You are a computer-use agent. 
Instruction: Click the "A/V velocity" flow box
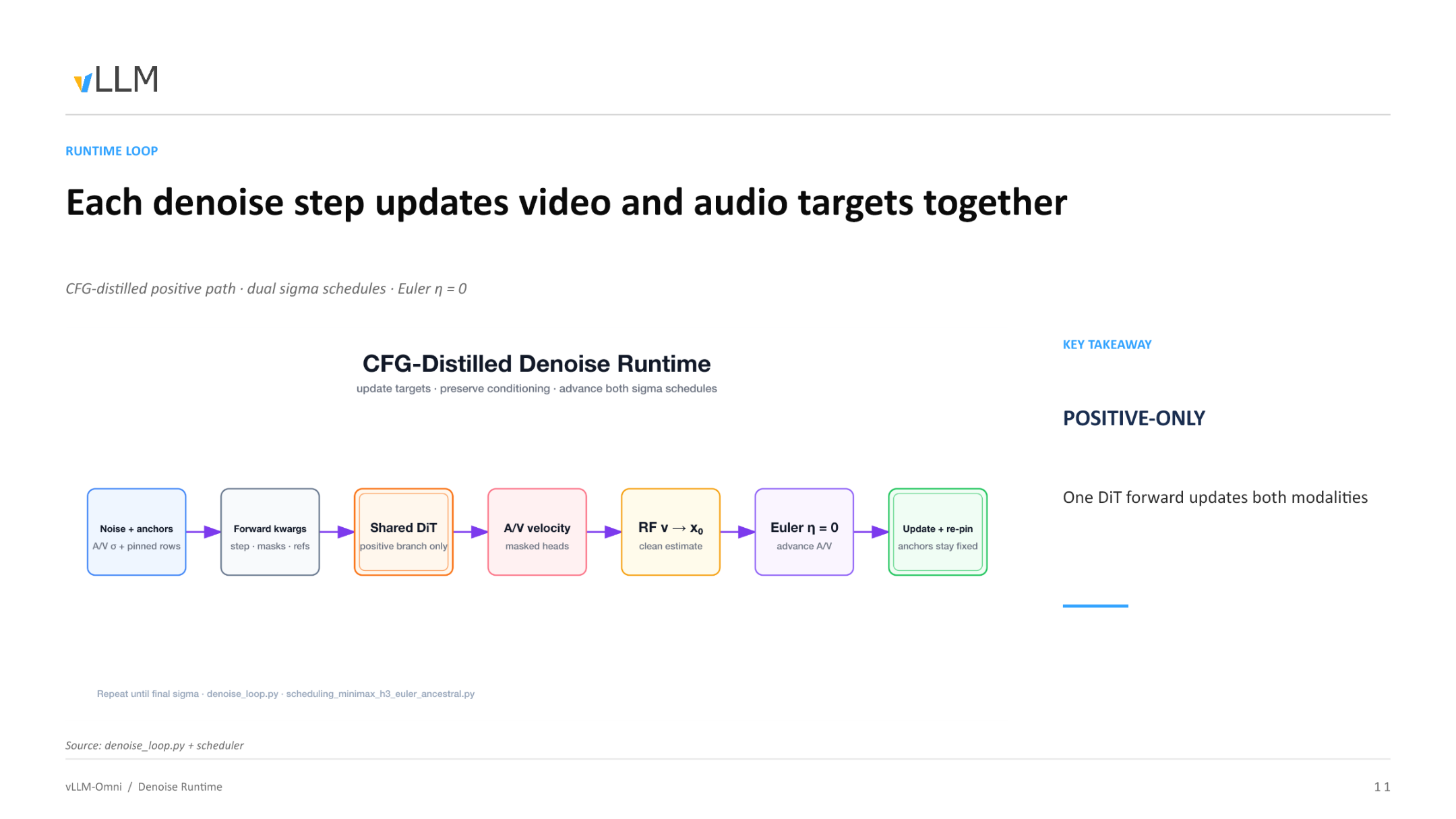click(537, 532)
